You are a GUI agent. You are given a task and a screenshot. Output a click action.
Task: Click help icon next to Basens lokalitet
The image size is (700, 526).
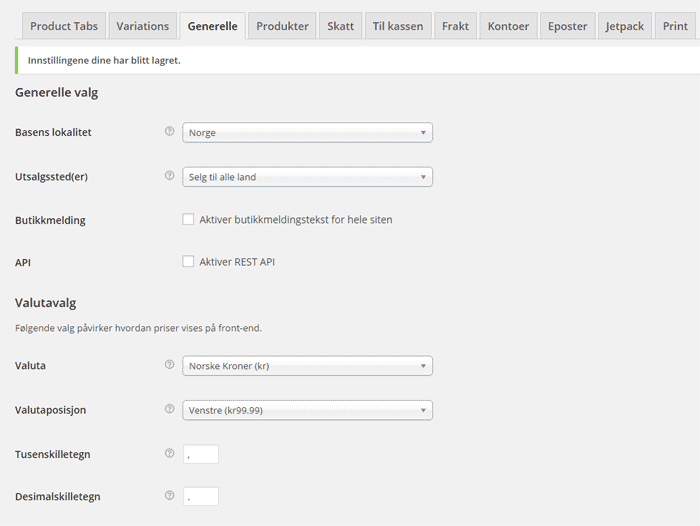coord(169,132)
